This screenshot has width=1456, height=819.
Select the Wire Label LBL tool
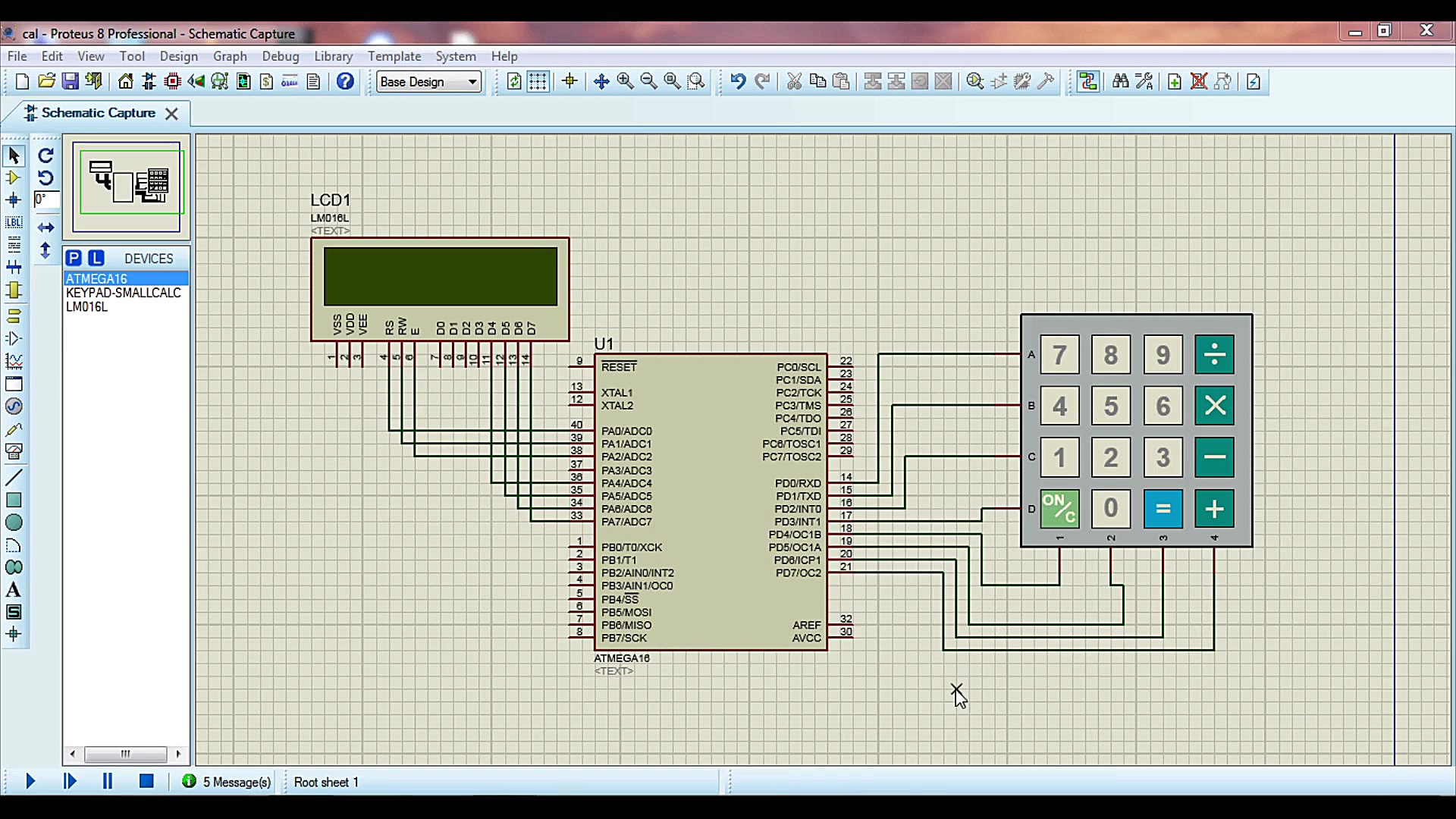tap(14, 222)
